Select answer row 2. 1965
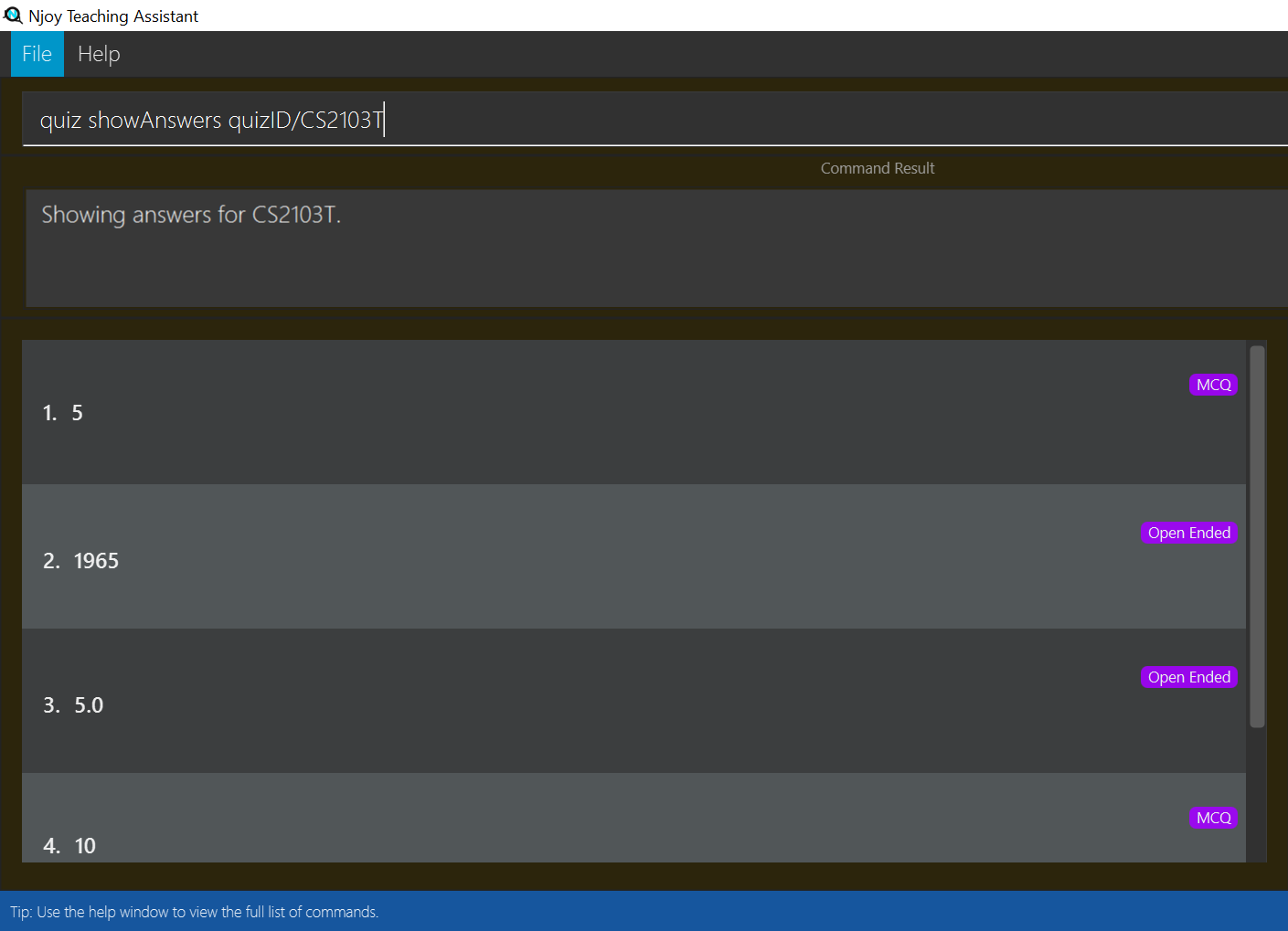 633,556
